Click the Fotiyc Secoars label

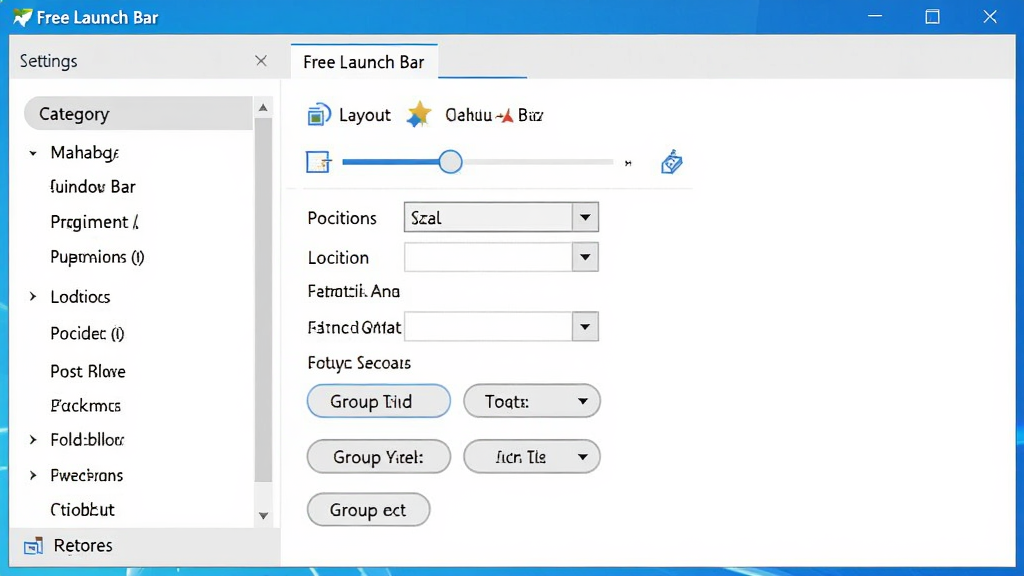[359, 363]
